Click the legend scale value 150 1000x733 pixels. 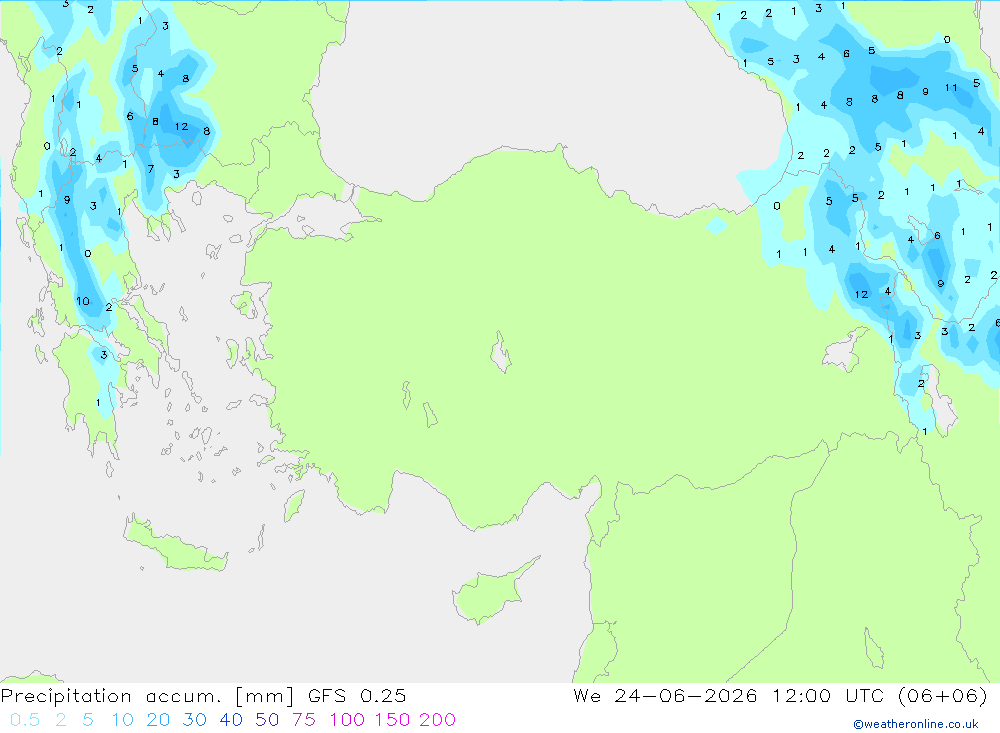392,720
